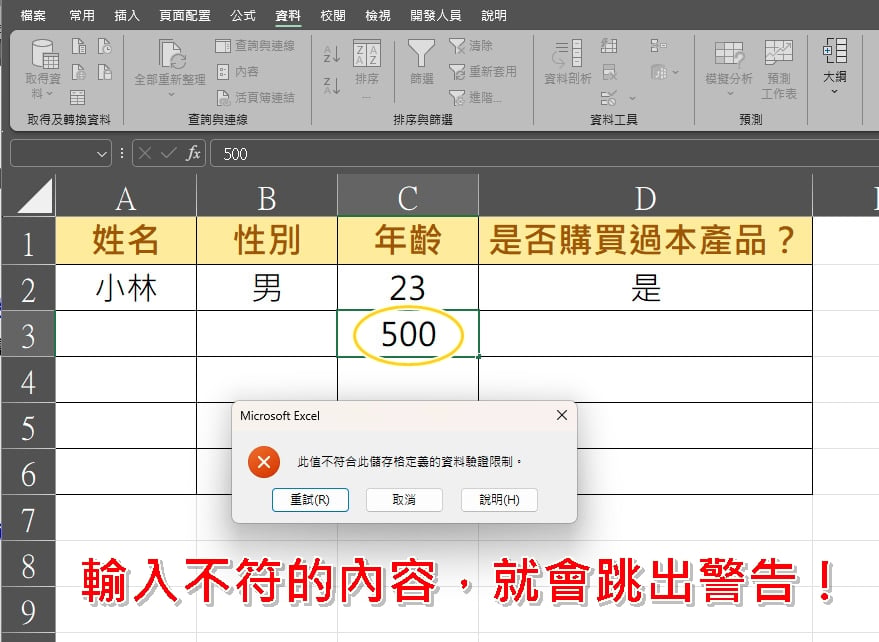Select column header B

(x=267, y=197)
